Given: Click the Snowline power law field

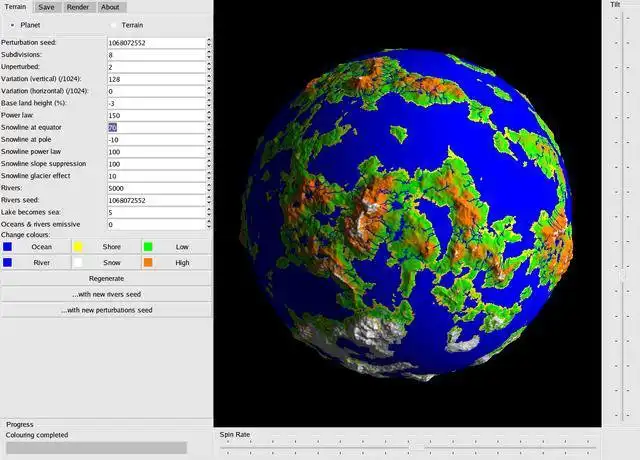Looking at the screenshot, I should 157,152.
